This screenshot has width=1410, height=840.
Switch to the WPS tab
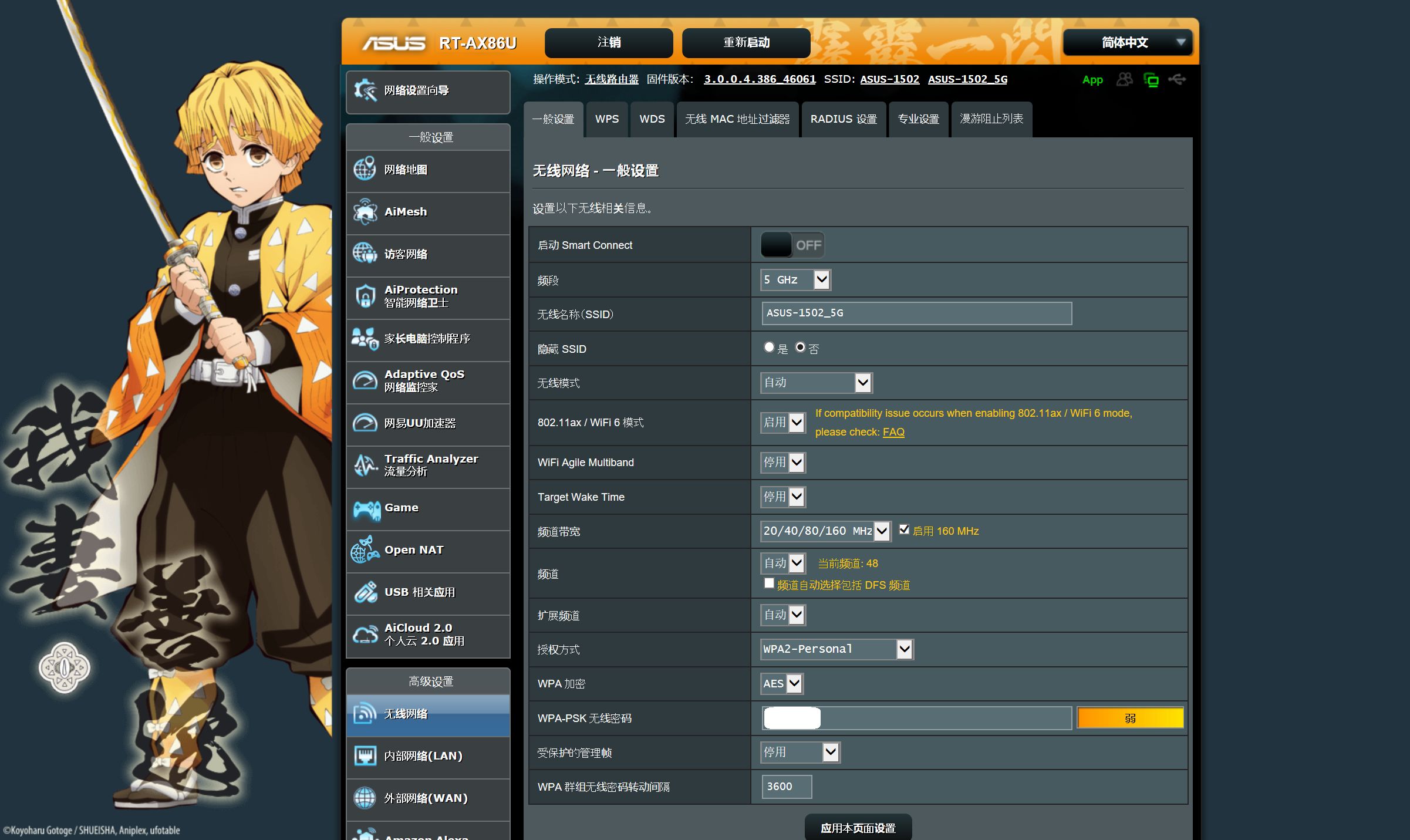606,119
